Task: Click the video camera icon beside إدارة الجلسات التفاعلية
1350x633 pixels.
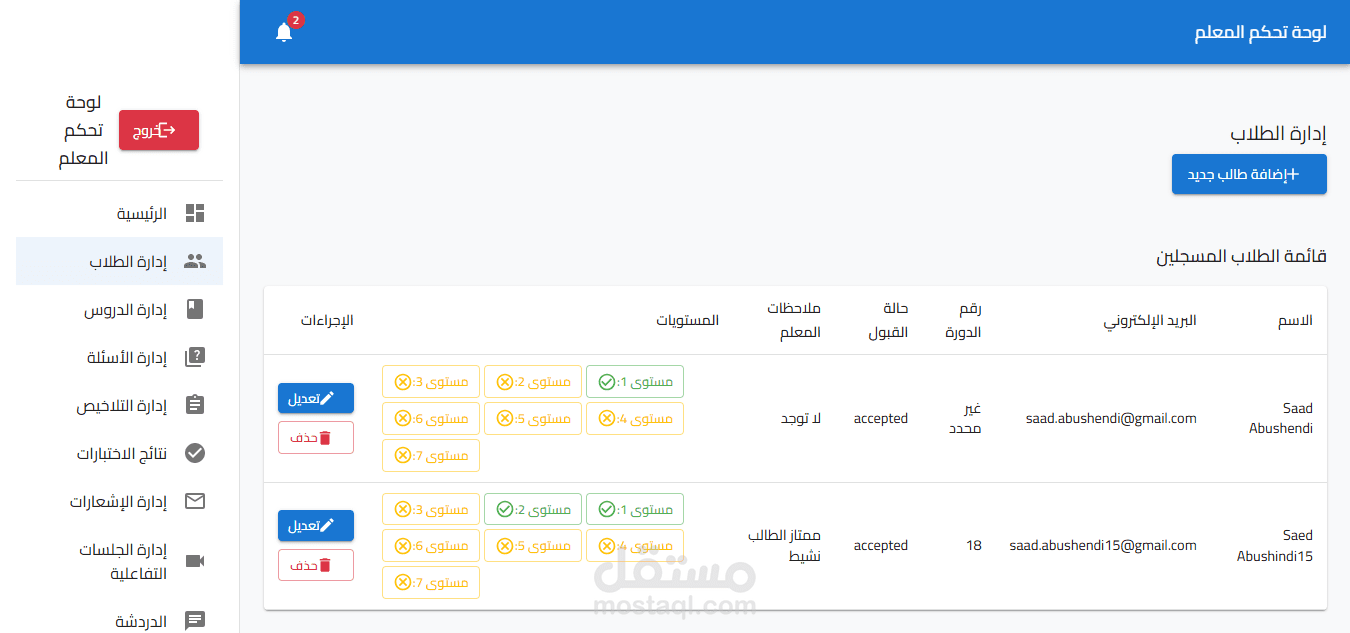Action: coord(195,561)
